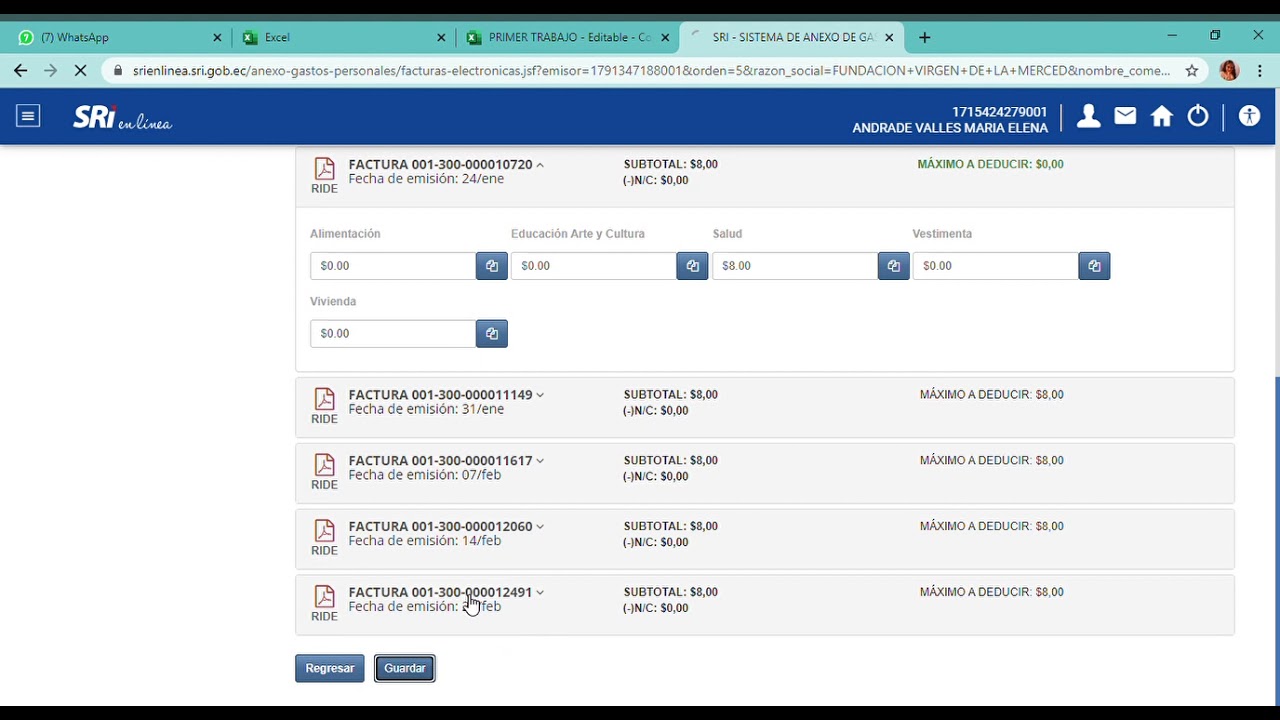
Task: Switch to the PRIMER TRABAJO Editable tab
Action: [567, 37]
